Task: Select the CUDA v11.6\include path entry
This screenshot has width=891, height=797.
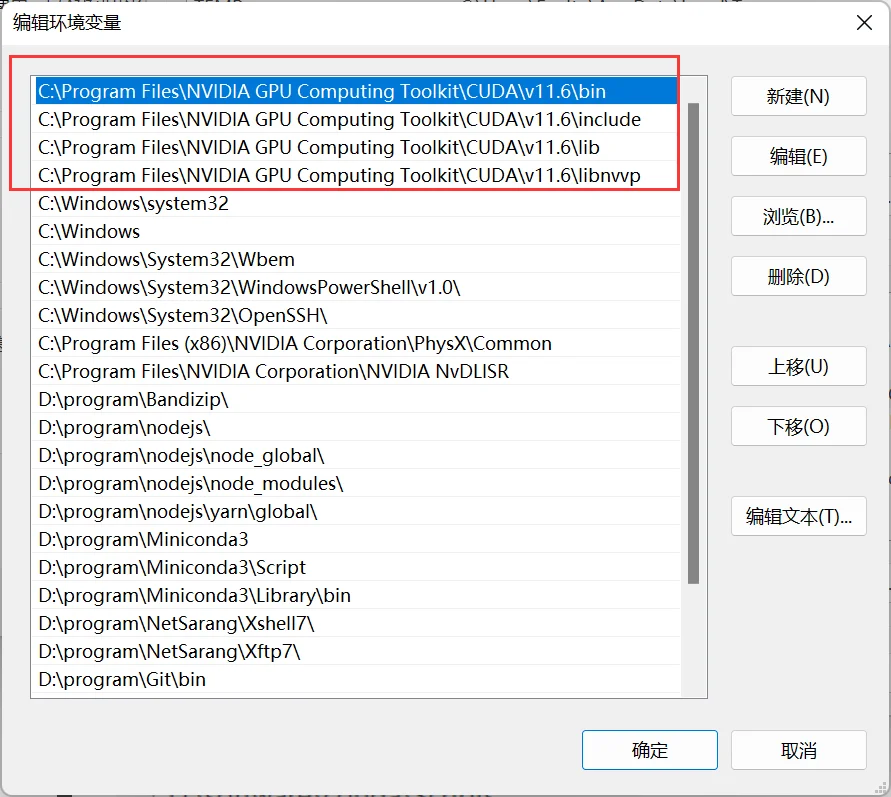Action: pyautogui.click(x=339, y=120)
